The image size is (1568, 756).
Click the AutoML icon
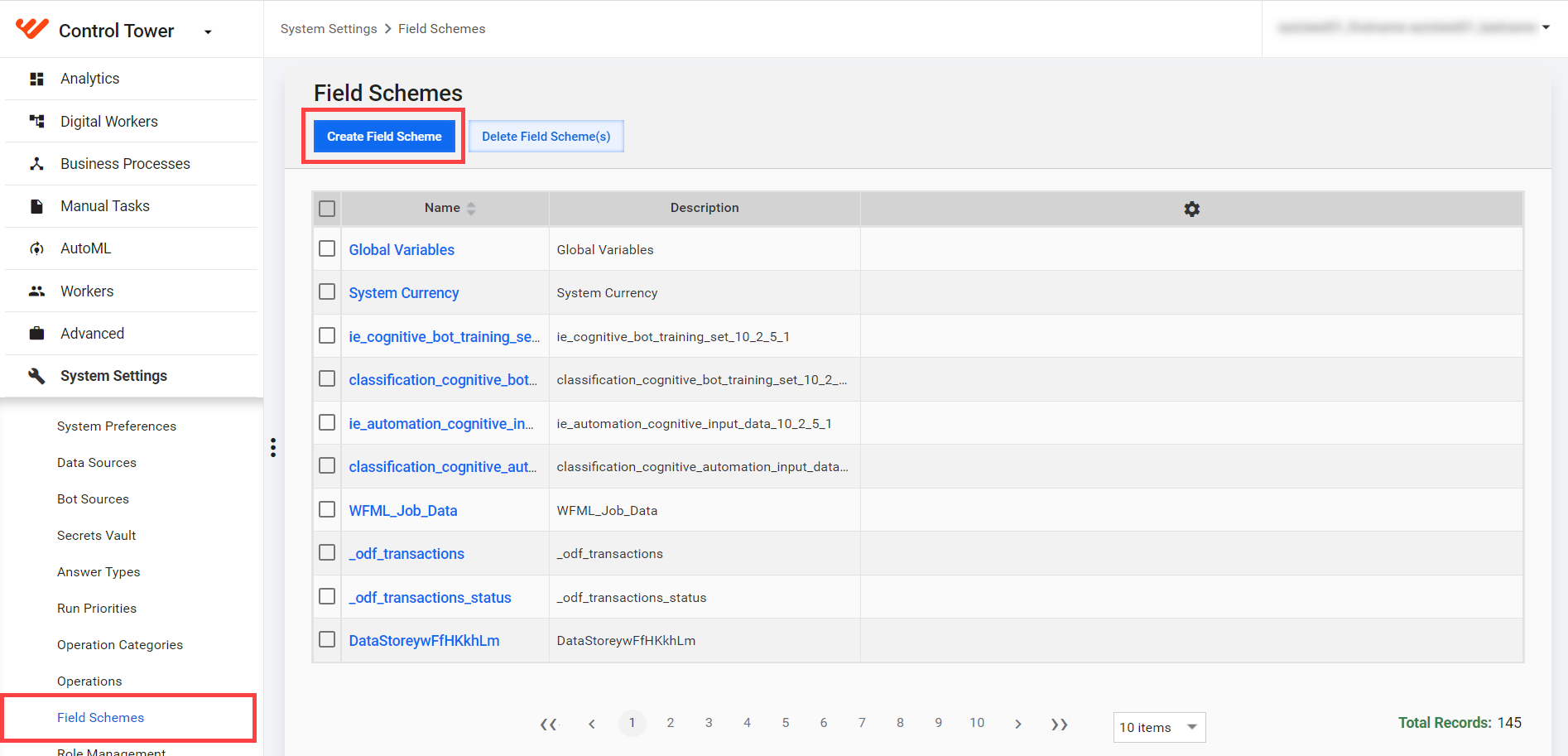point(36,248)
